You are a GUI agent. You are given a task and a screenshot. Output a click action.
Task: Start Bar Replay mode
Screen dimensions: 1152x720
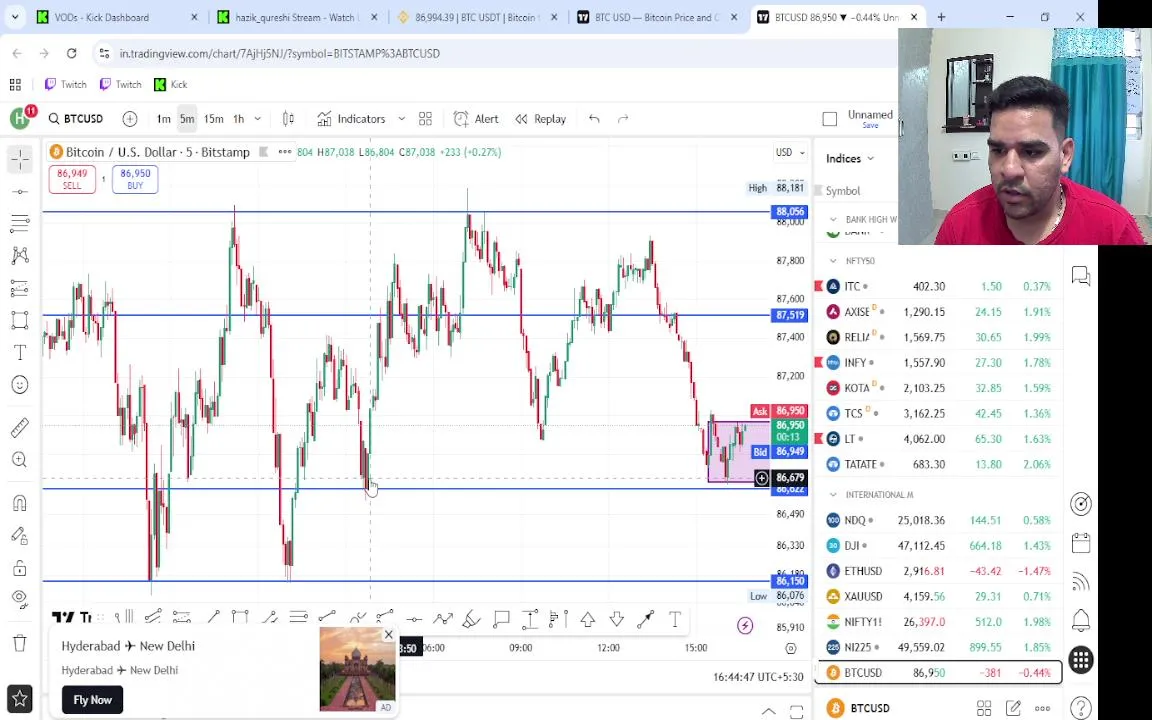click(x=540, y=118)
